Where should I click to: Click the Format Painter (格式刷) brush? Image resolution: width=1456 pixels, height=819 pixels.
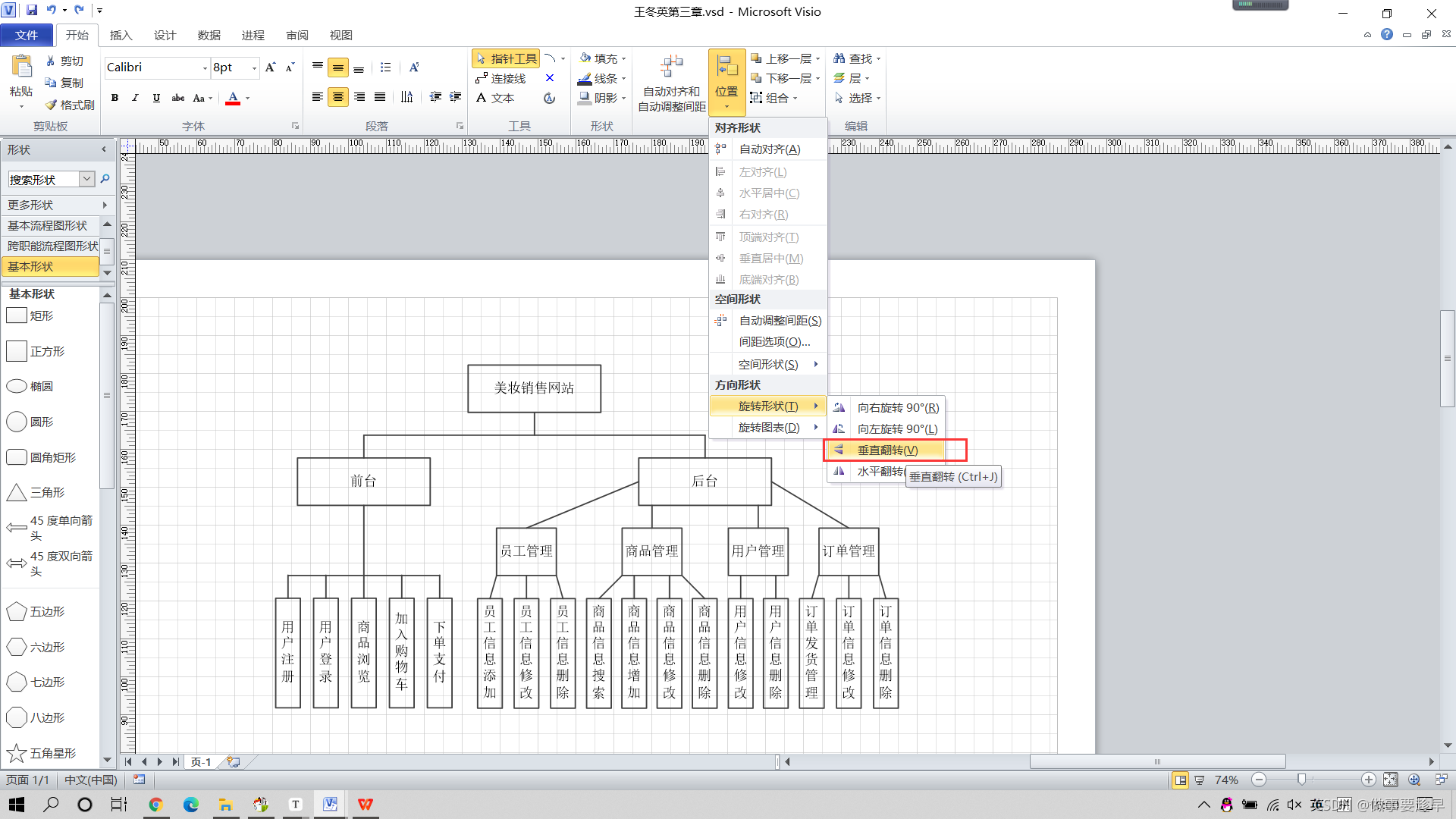point(51,105)
